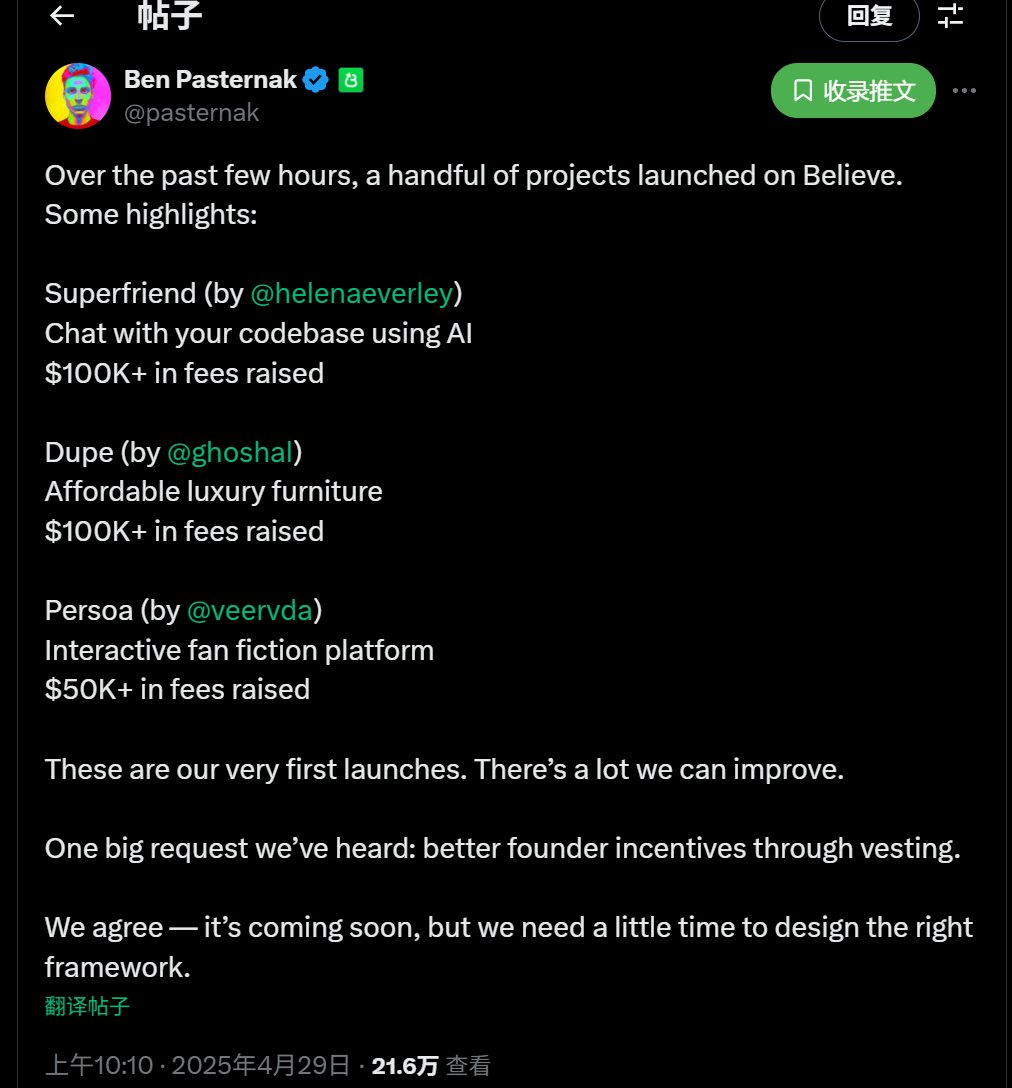Image resolution: width=1012 pixels, height=1088 pixels.
Task: Open the post timestamp 上午10:10 2025年4月29日
Action: click(197, 1065)
